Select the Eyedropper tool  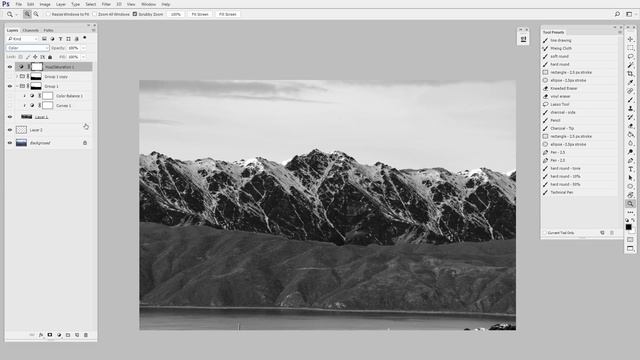coord(630,82)
